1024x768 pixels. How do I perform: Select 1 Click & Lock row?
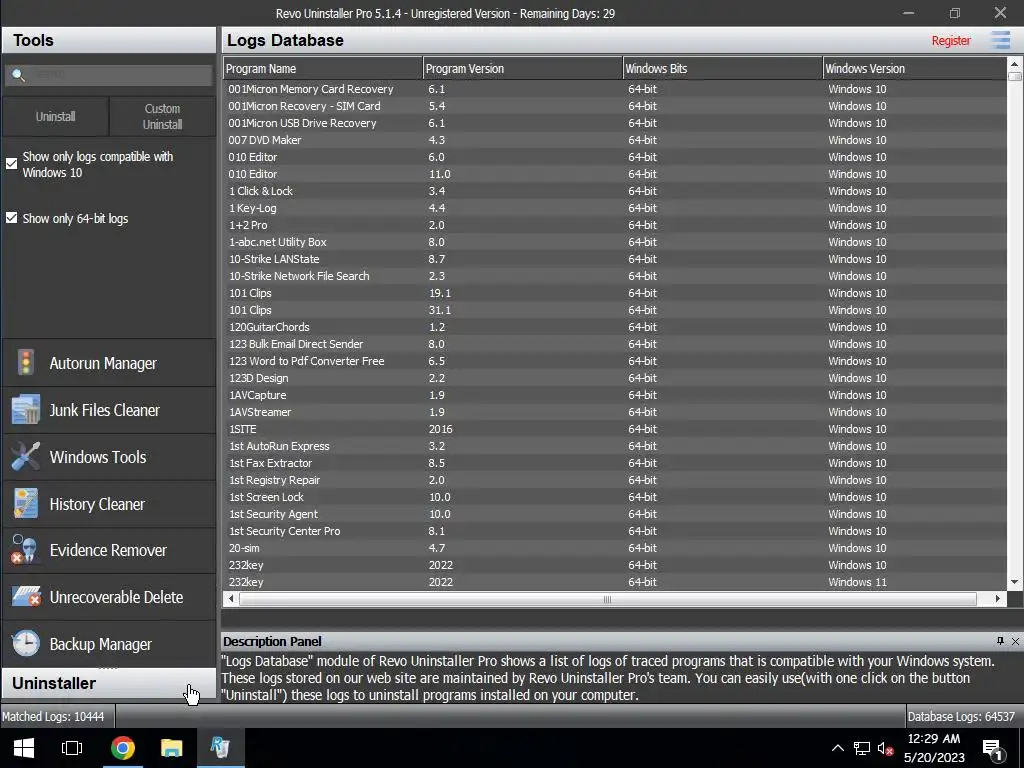(x=615, y=191)
